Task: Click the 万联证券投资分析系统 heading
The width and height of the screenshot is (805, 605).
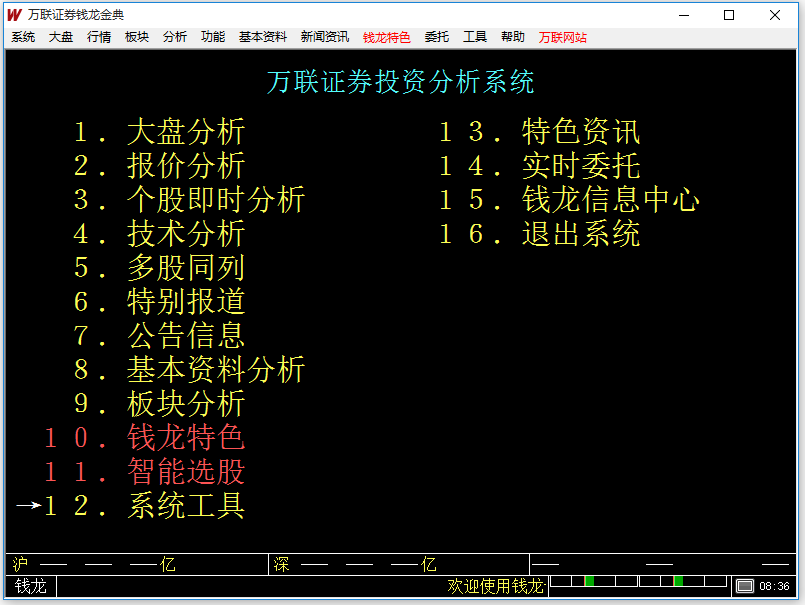Action: 400,82
